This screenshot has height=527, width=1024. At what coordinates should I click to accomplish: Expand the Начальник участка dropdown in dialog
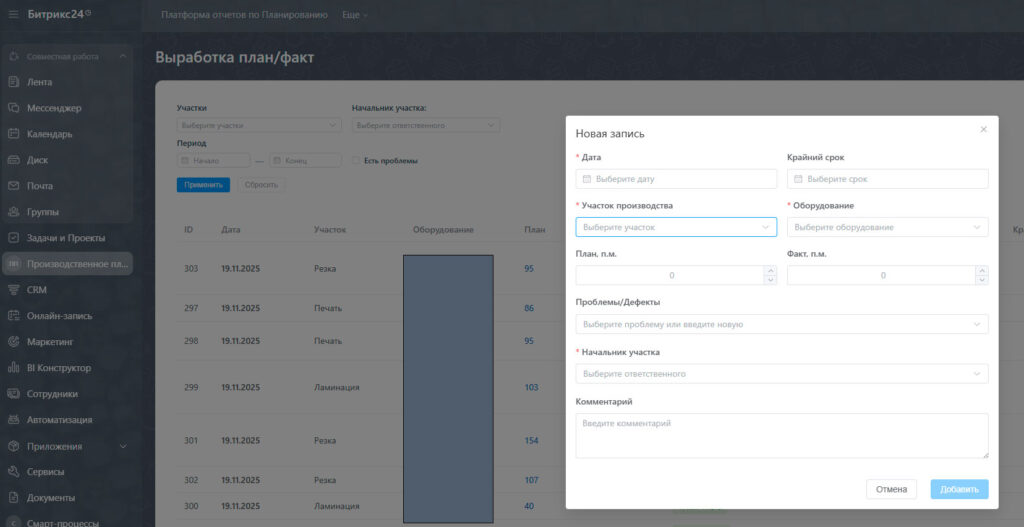coord(781,374)
